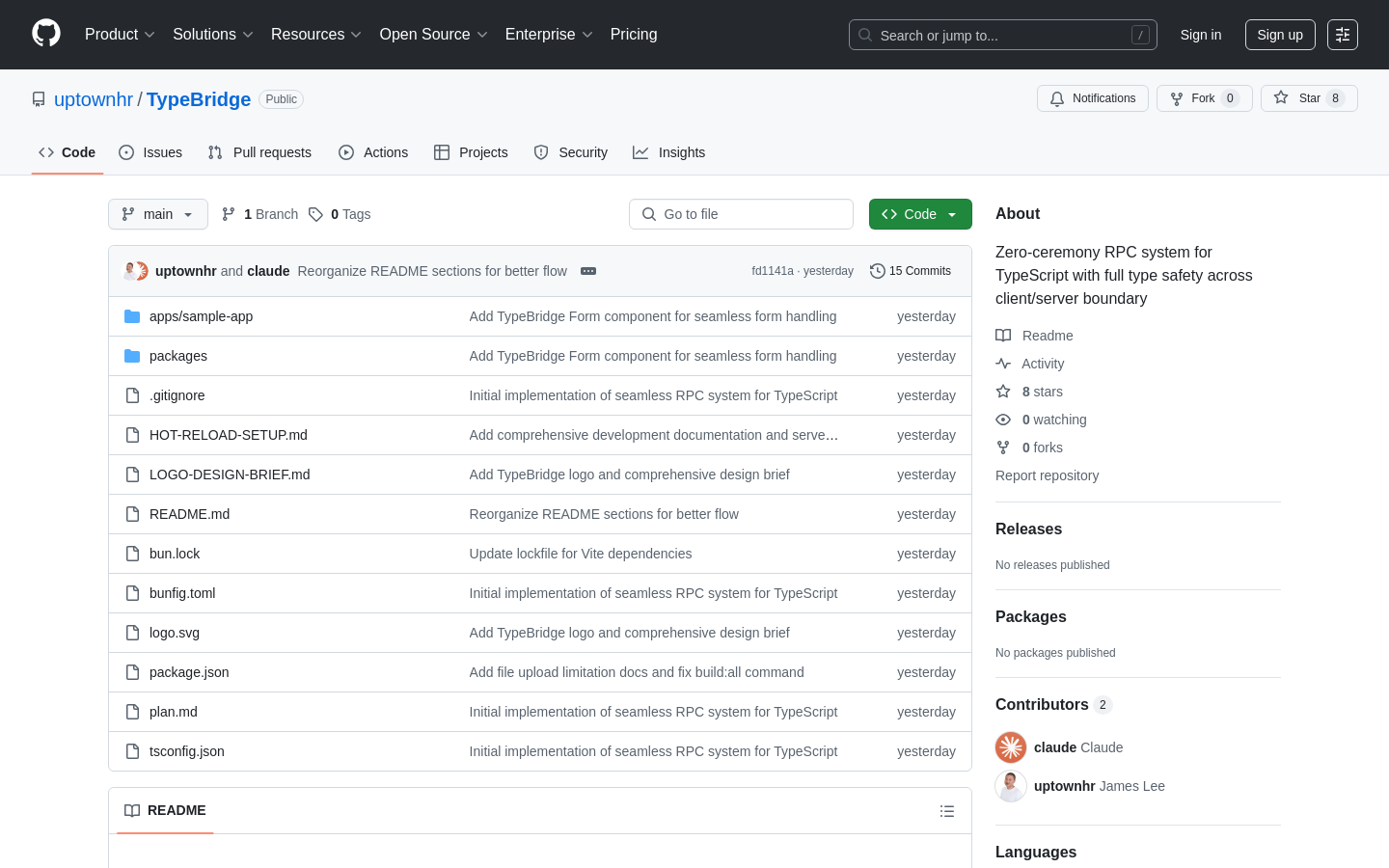Switch to the Projects tab
1389x868 pixels.
pyautogui.click(x=471, y=152)
